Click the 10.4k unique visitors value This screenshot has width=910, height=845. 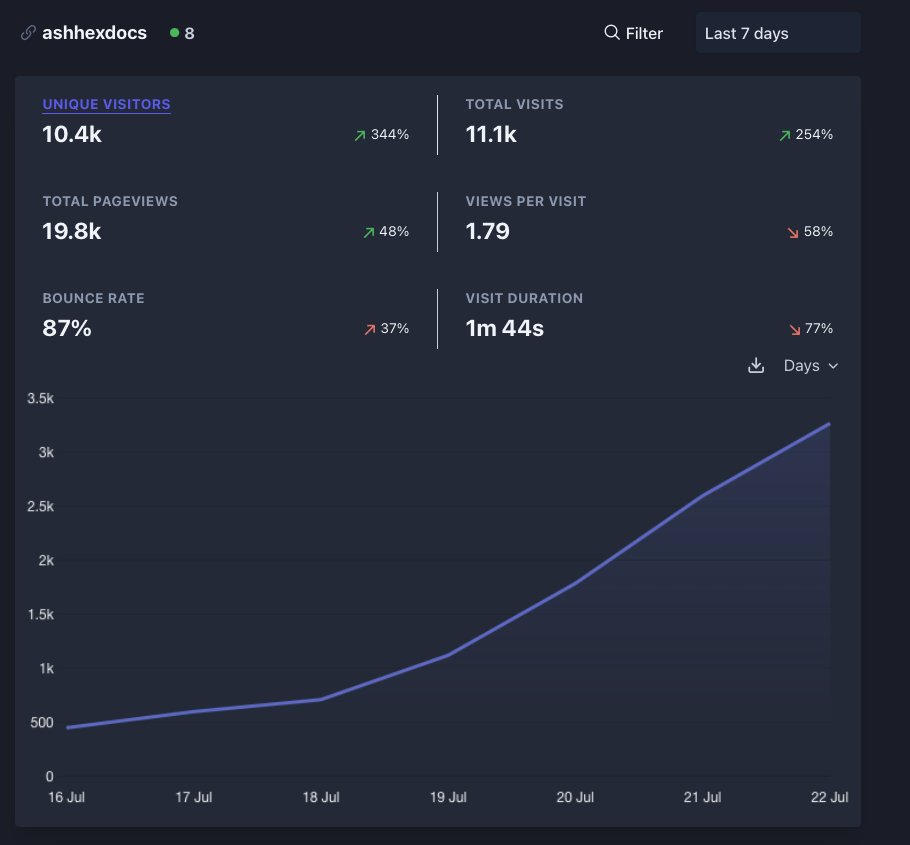coord(72,135)
